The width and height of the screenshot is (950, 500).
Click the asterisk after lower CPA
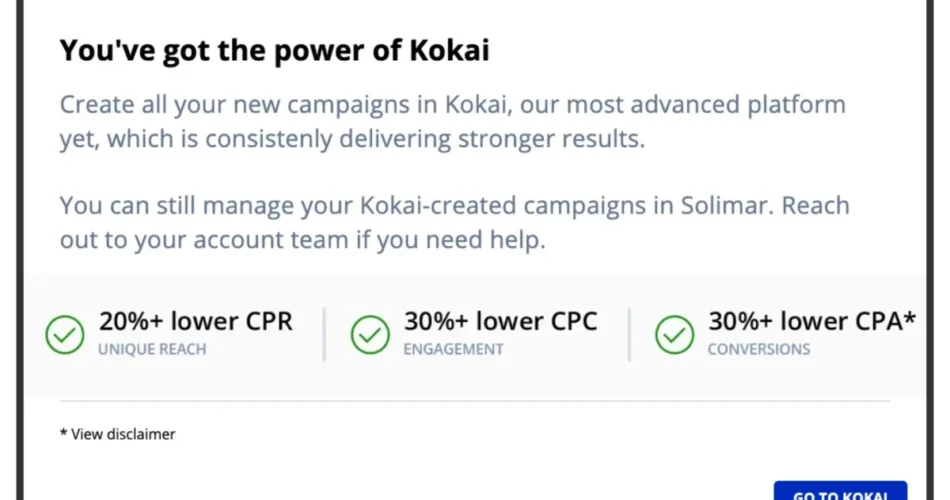[909, 318]
